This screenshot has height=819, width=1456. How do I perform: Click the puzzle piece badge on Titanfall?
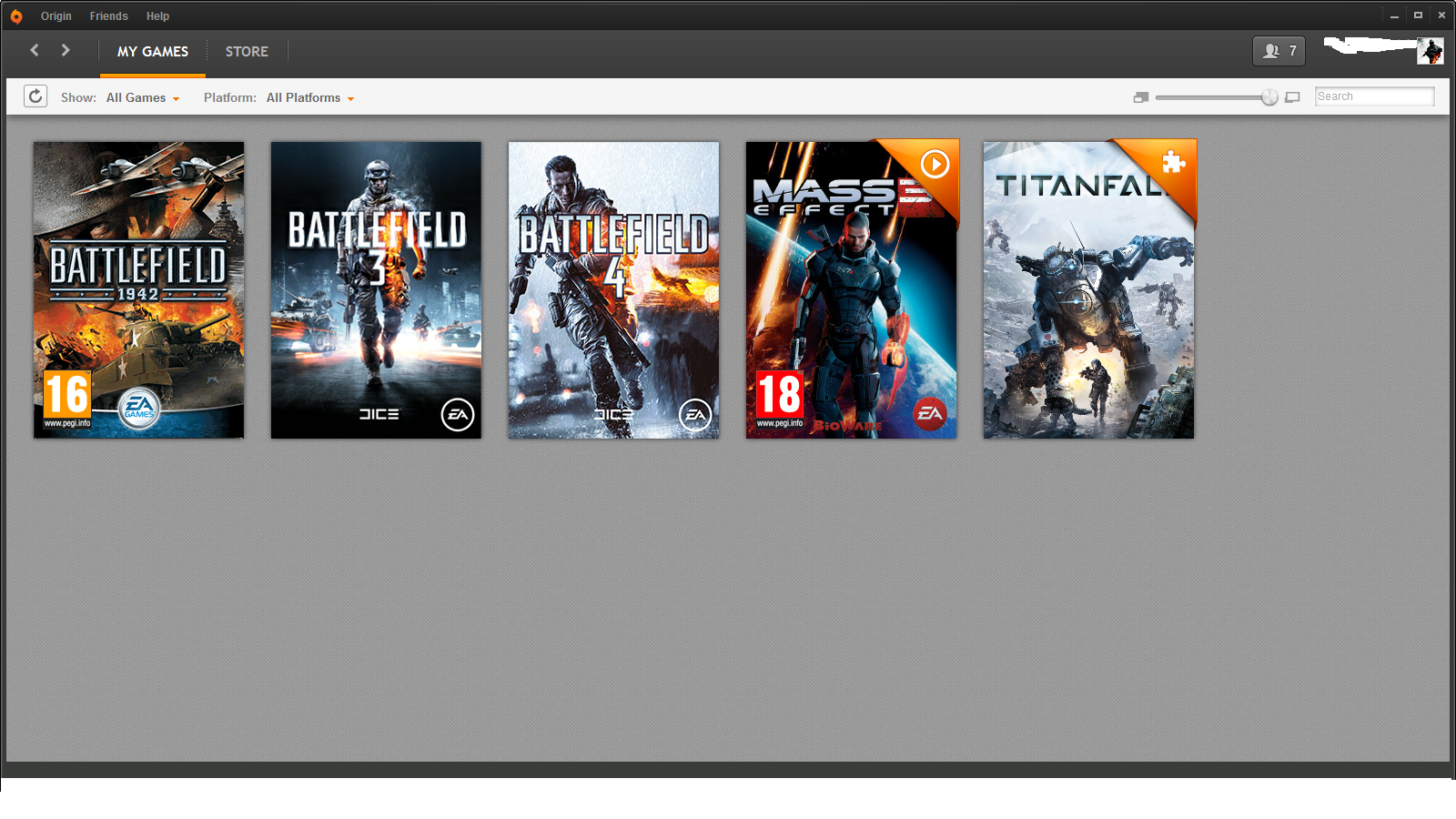pos(1173,162)
